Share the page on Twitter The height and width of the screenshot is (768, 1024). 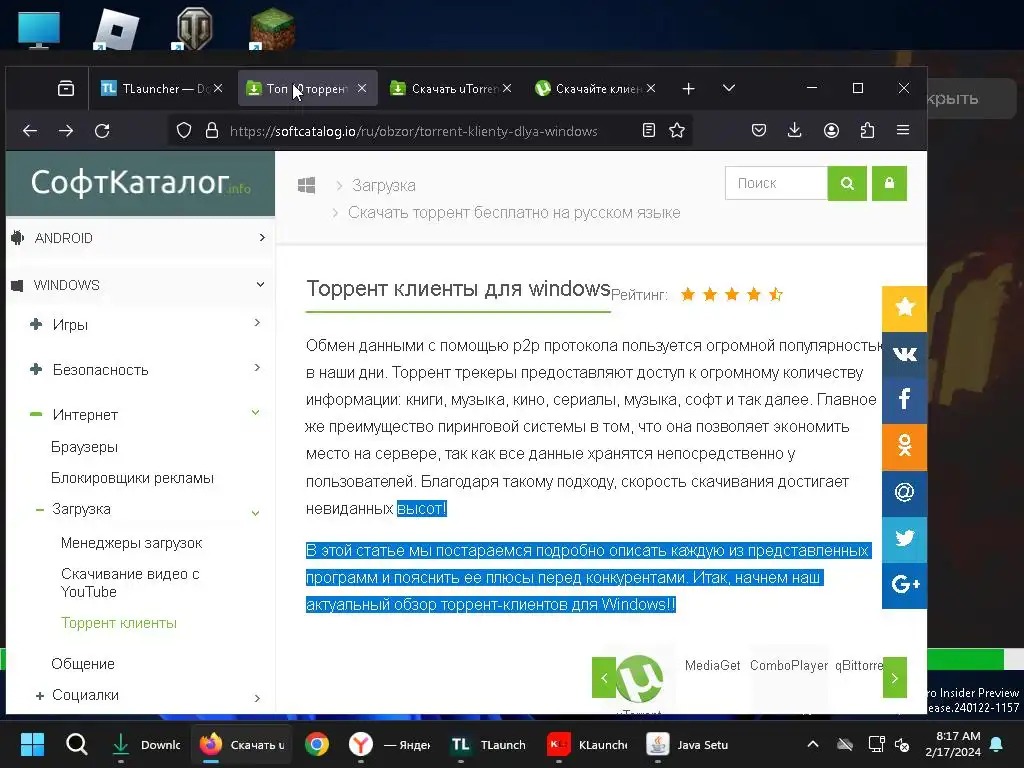[x=904, y=539]
